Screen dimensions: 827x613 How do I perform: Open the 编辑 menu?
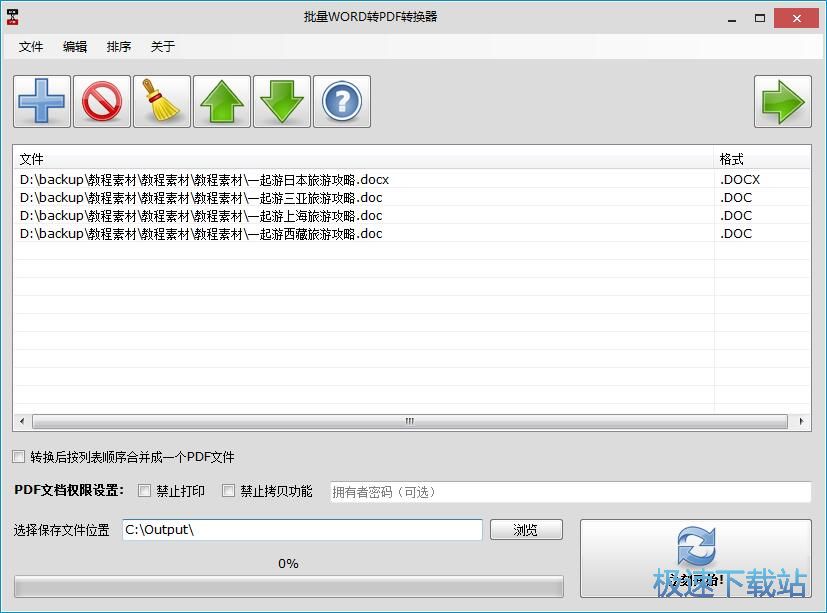75,45
